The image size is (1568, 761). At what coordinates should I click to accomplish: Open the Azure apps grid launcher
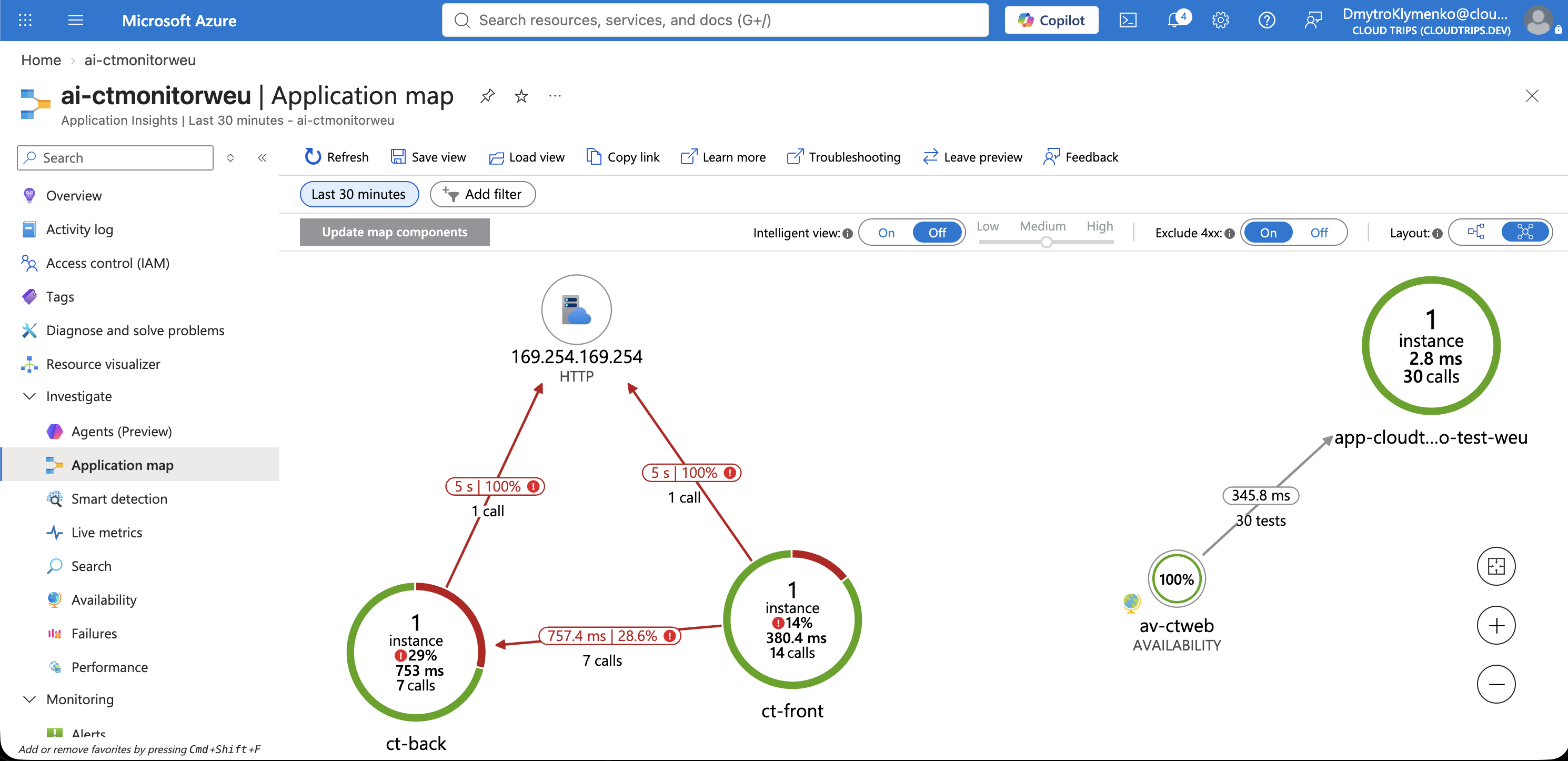click(x=25, y=20)
